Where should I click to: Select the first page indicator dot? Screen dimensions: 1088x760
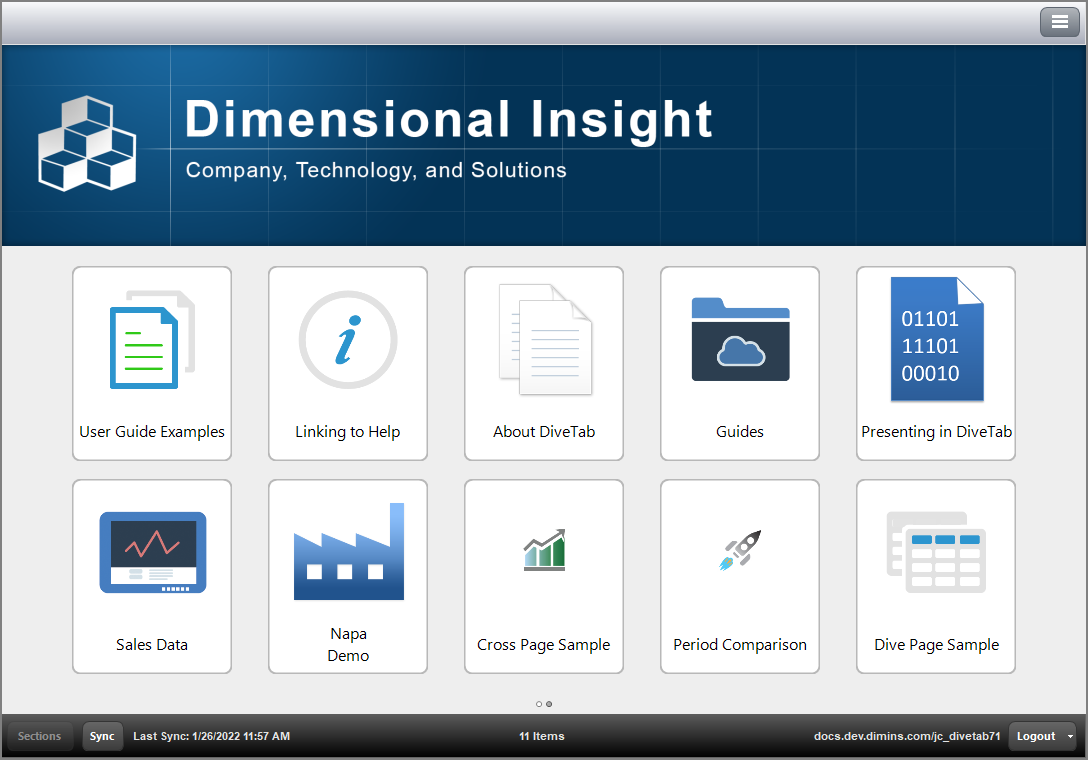pyautogui.click(x=538, y=703)
